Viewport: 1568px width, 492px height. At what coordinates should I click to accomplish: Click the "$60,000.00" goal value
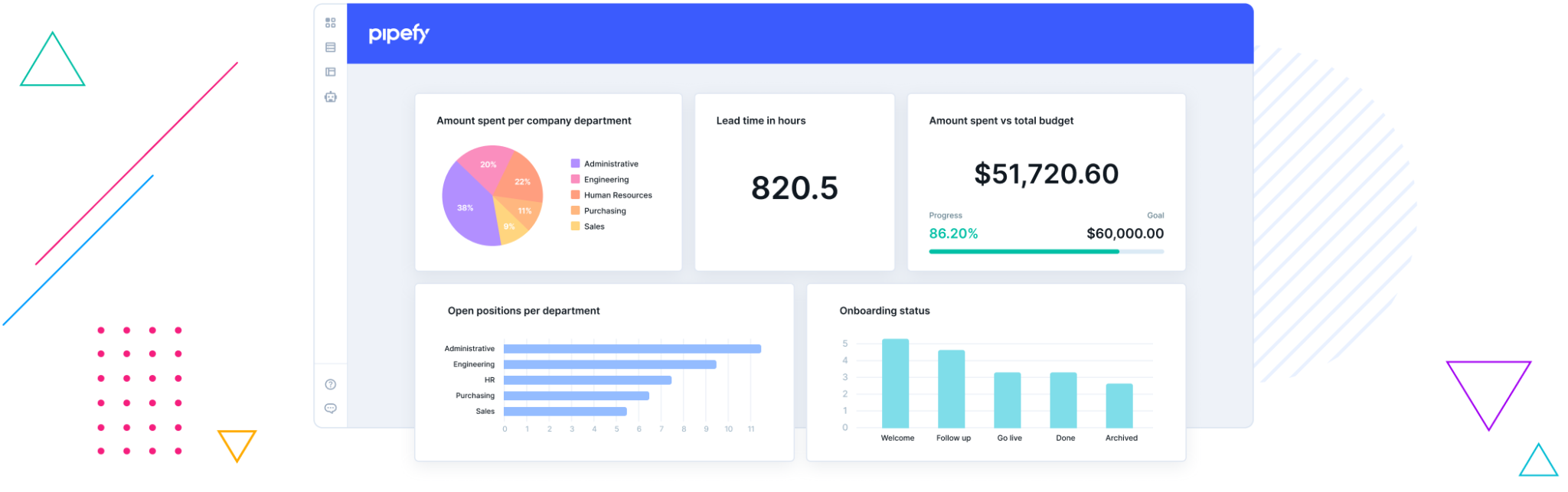[x=1125, y=233]
